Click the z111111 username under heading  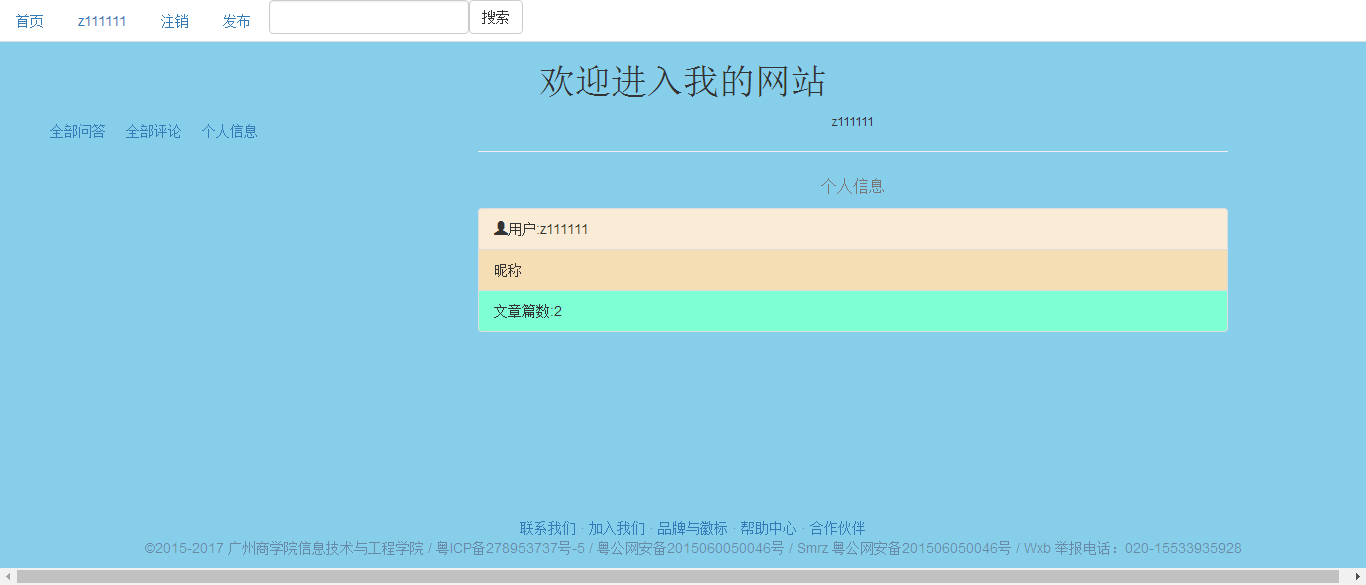point(853,122)
